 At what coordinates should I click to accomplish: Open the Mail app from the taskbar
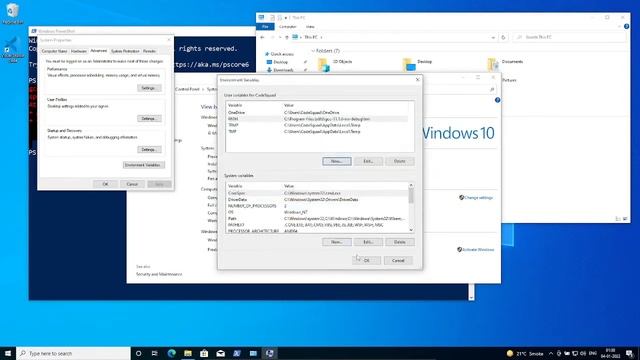coord(220,353)
